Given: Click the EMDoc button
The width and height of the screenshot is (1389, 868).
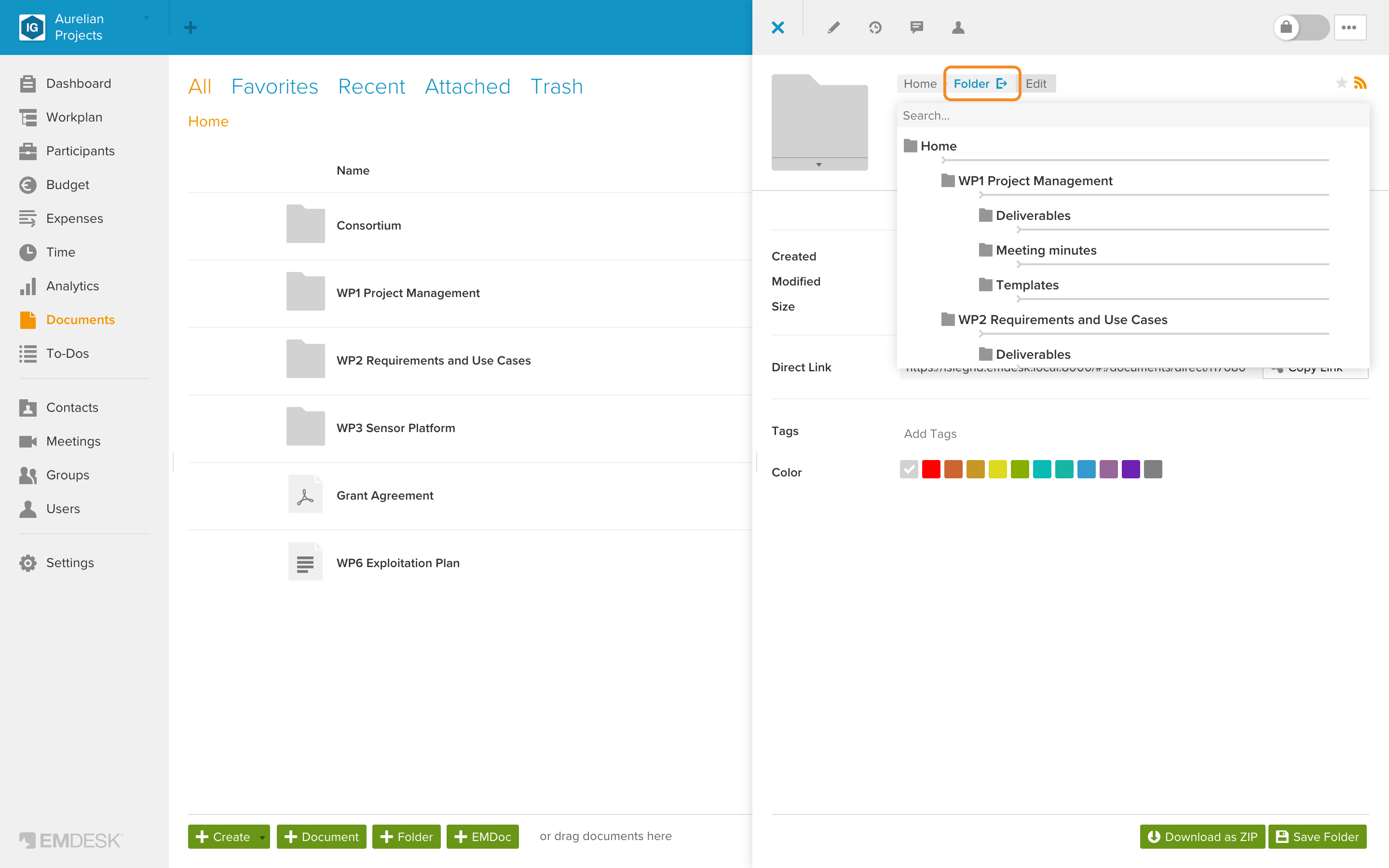Looking at the screenshot, I should pyautogui.click(x=482, y=837).
